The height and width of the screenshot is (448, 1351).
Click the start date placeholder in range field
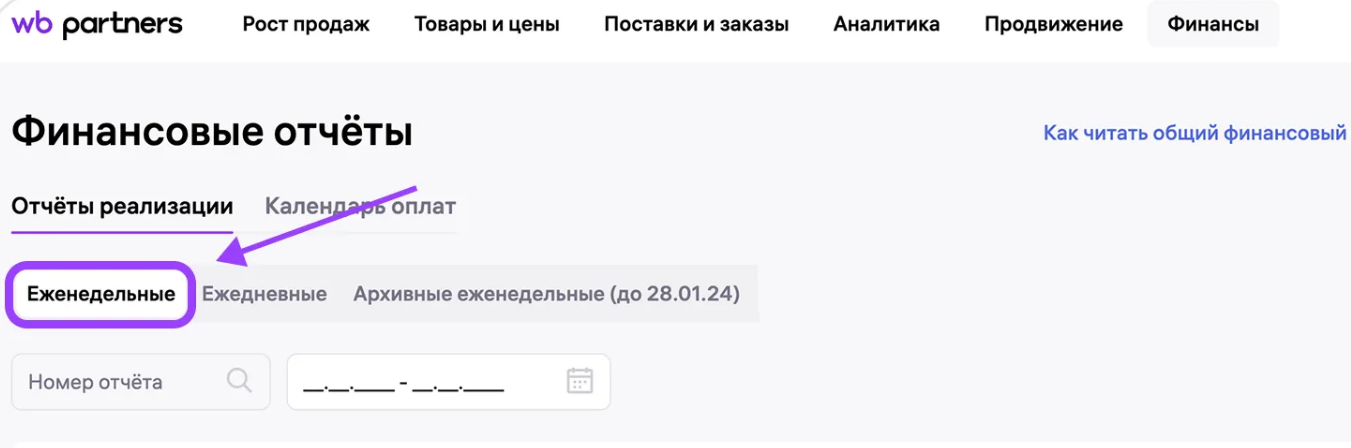click(x=348, y=383)
